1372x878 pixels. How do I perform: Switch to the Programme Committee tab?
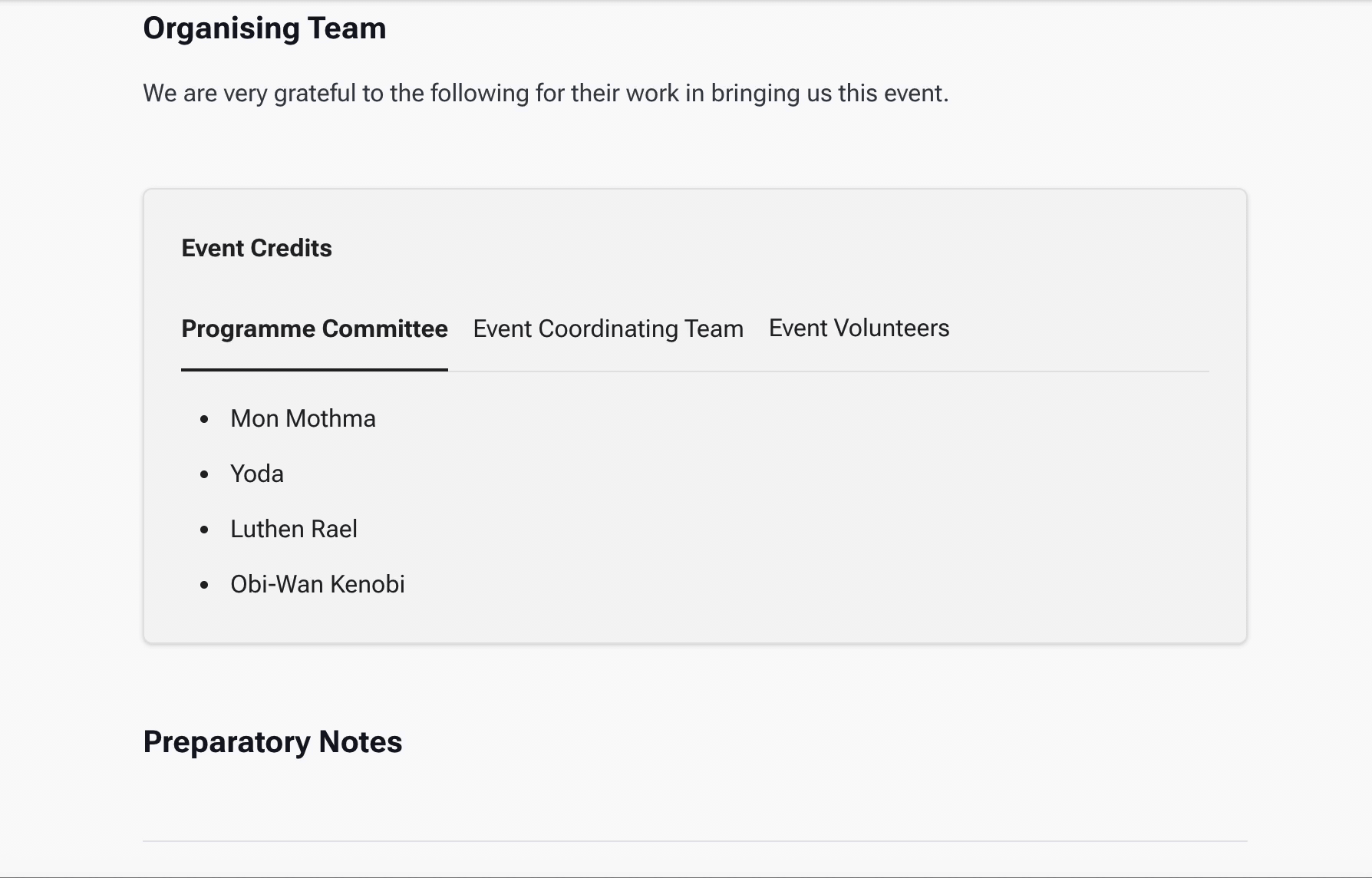[314, 328]
